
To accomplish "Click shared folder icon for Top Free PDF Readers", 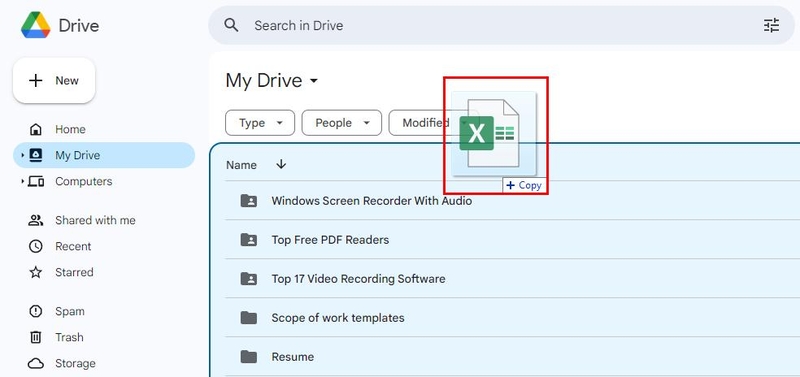I will pos(249,239).
